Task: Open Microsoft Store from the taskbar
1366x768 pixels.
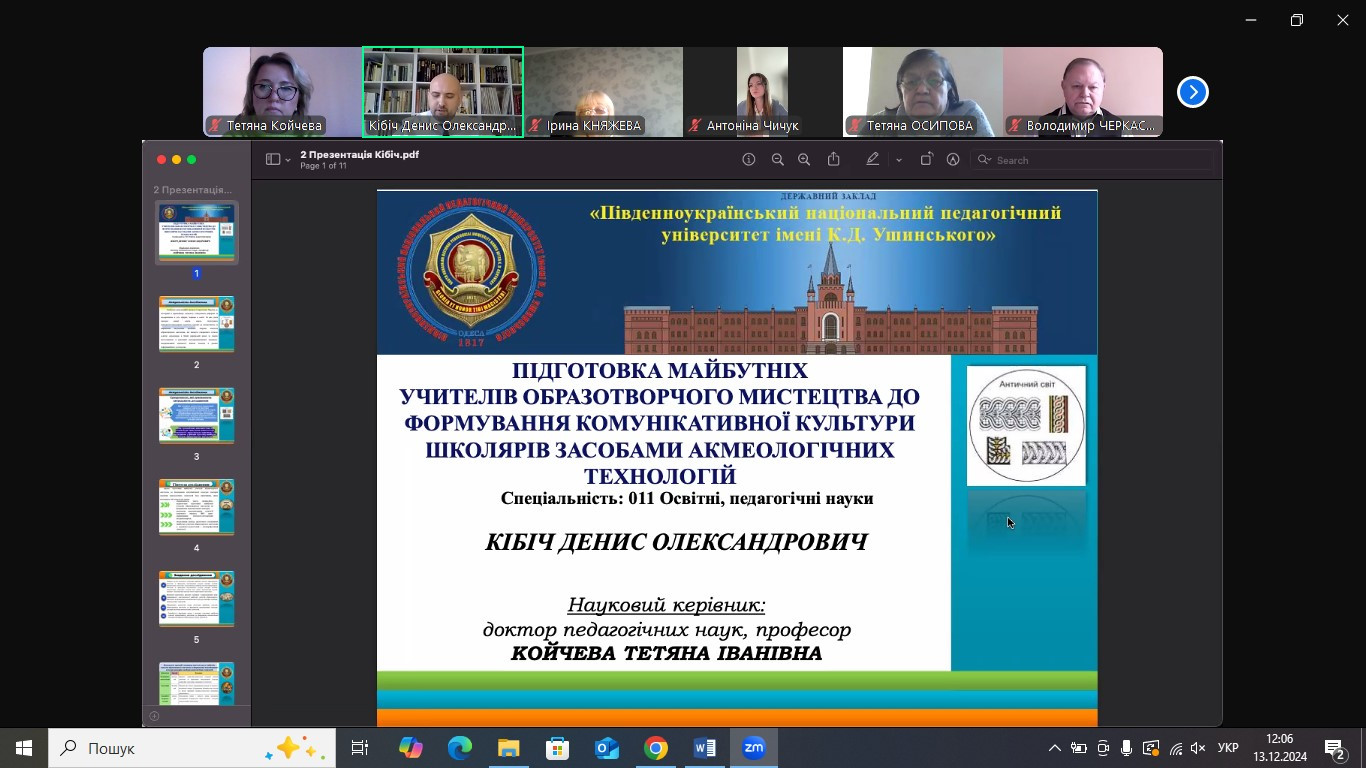Action: point(557,748)
